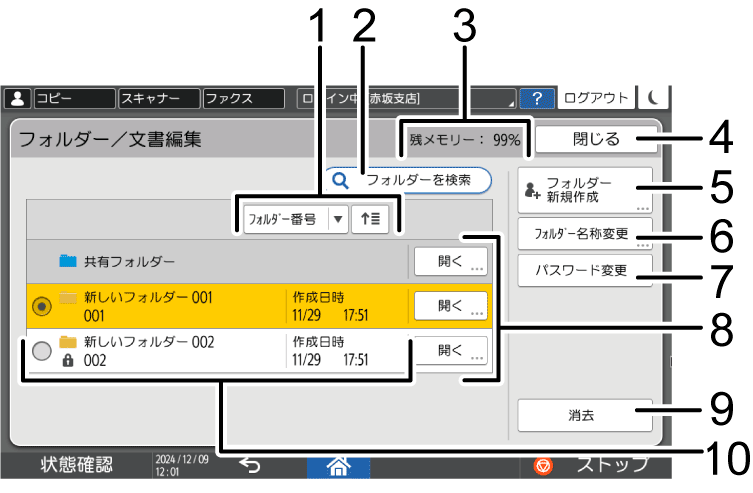Tap the lock icon on folder 002

point(68,361)
